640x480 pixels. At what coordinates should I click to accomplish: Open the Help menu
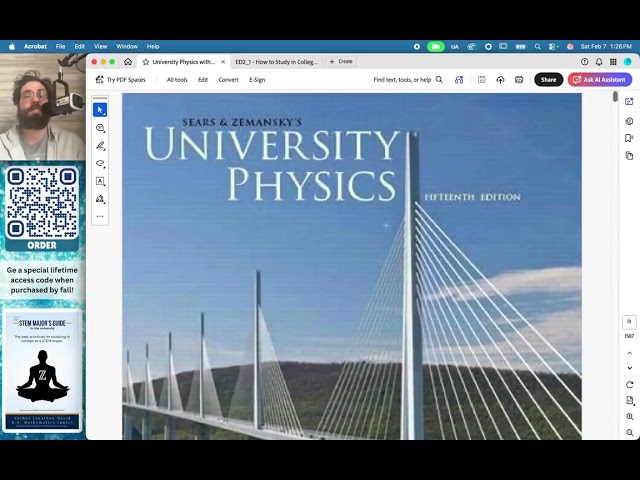coord(153,47)
